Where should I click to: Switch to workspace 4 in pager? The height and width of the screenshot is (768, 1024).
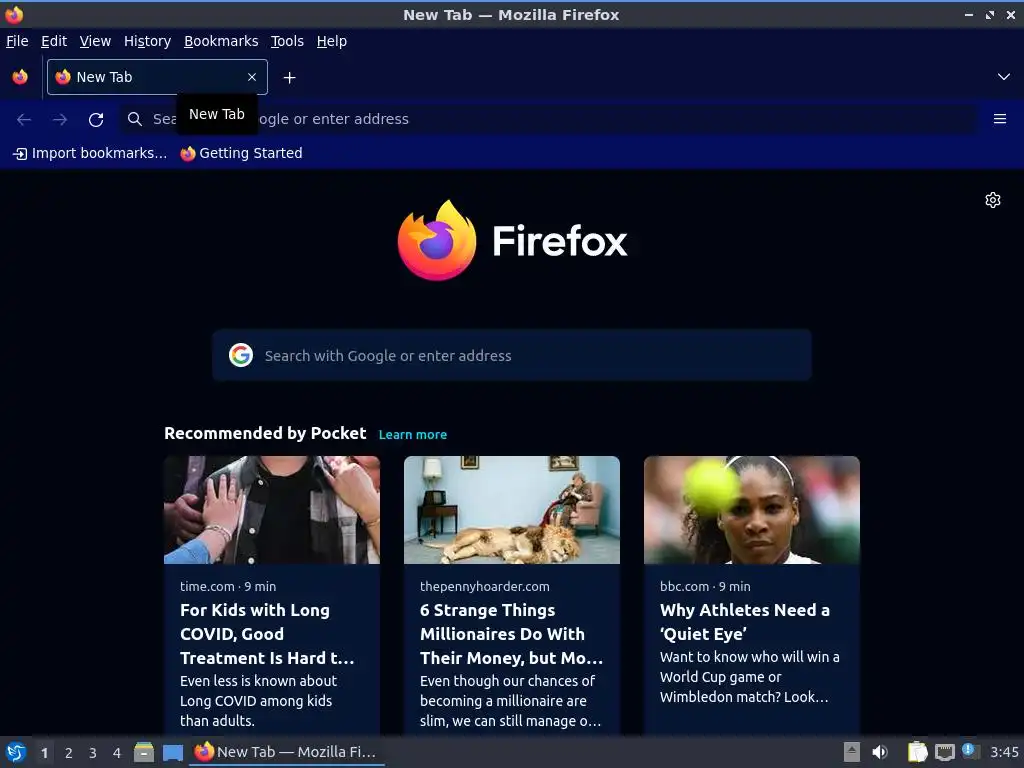click(117, 753)
